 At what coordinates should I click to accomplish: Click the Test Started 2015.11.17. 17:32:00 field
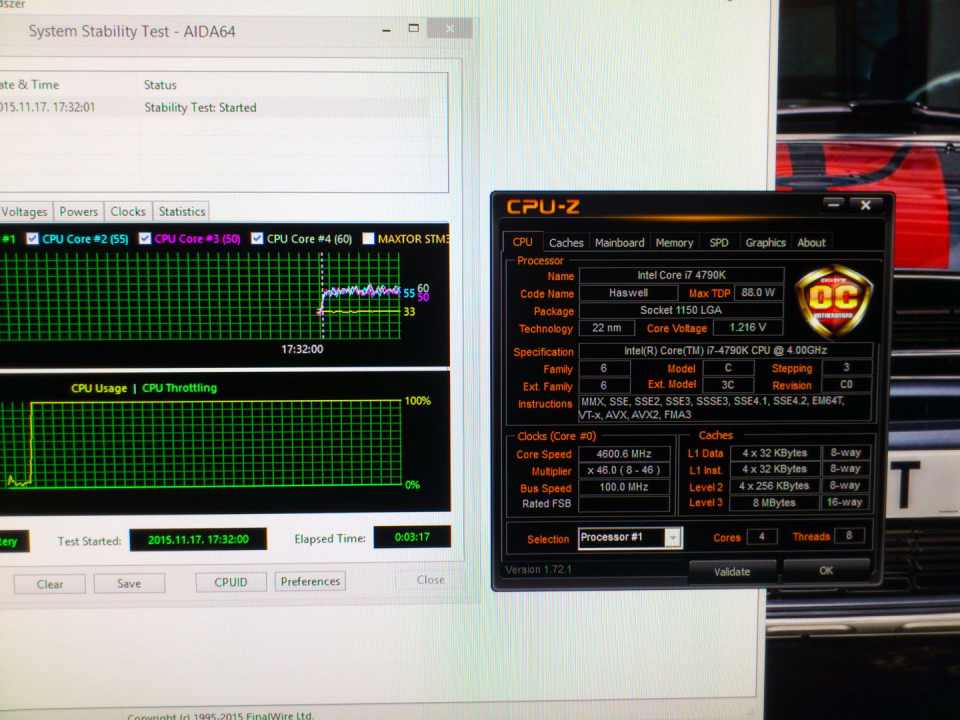198,539
